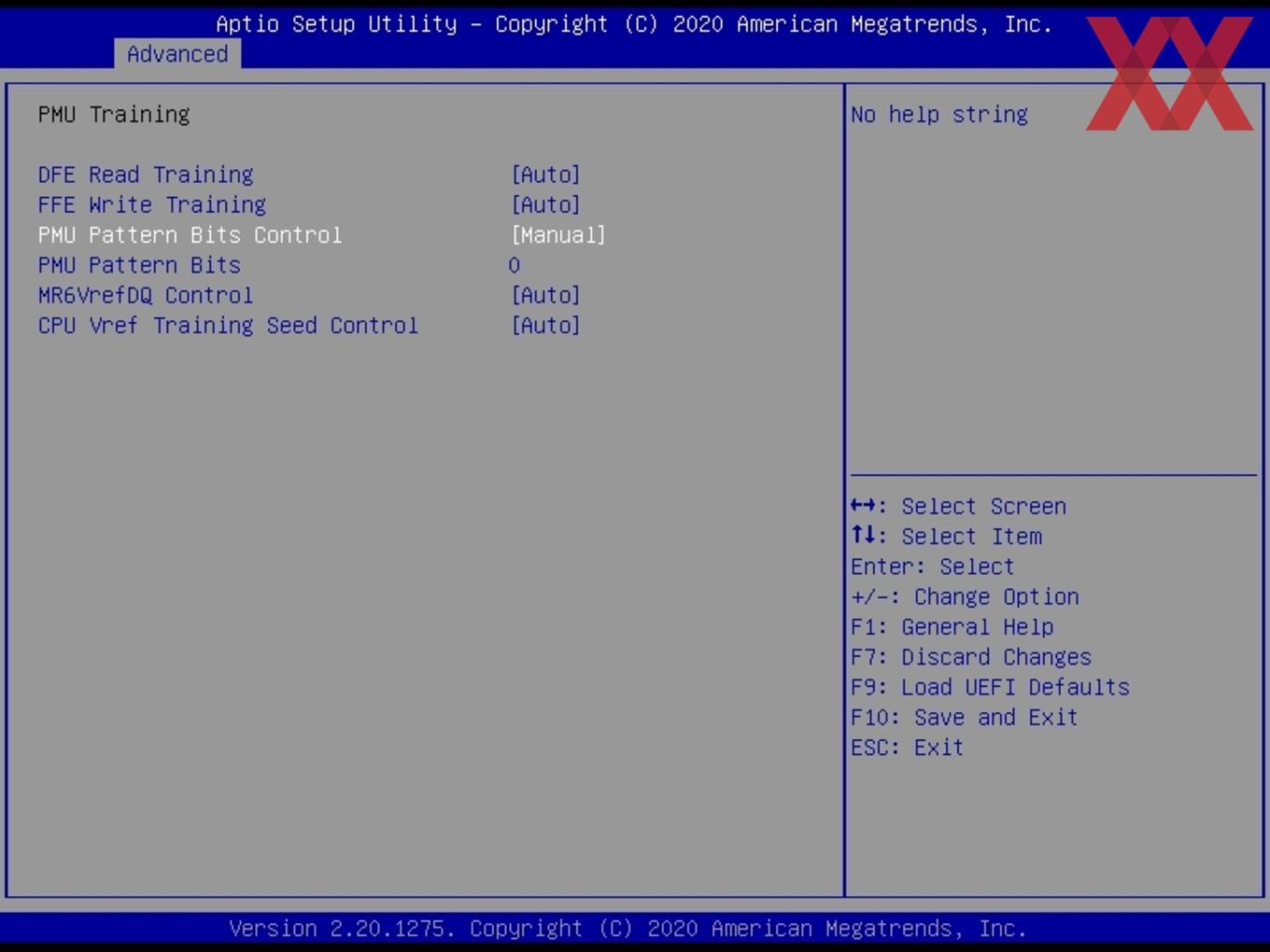The height and width of the screenshot is (952, 1270).
Task: Select CPU Vref Training Seed Control setting
Action: click(229, 325)
